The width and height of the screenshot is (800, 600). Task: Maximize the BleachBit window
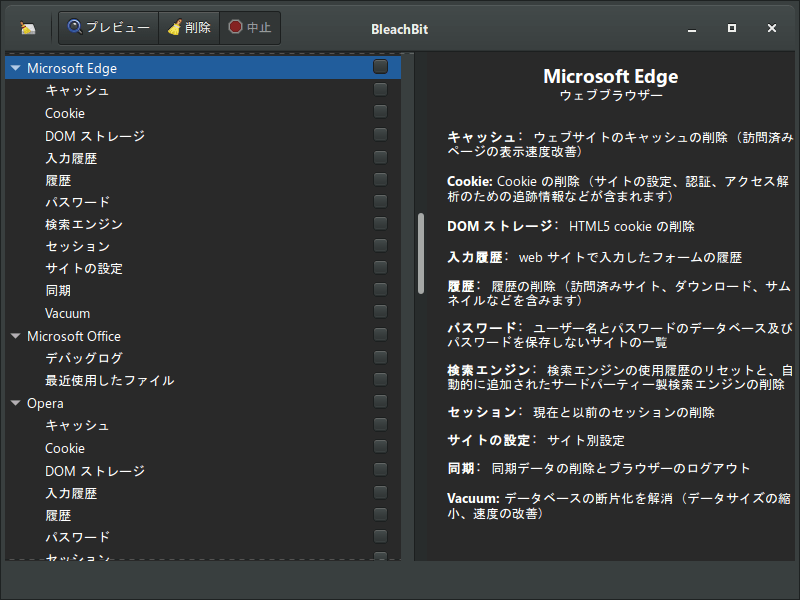click(x=732, y=28)
